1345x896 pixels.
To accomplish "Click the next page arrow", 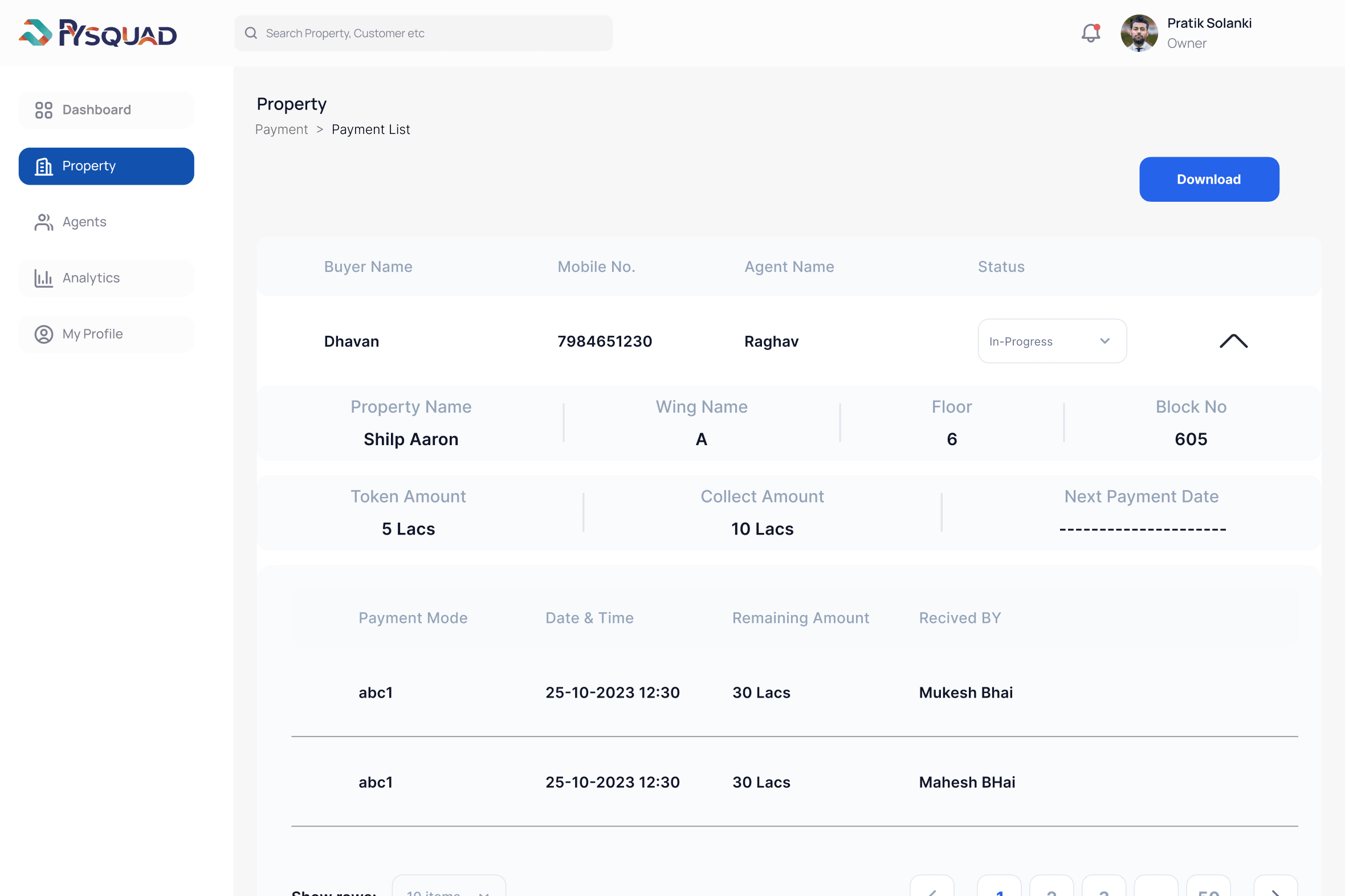I will click(1276, 891).
